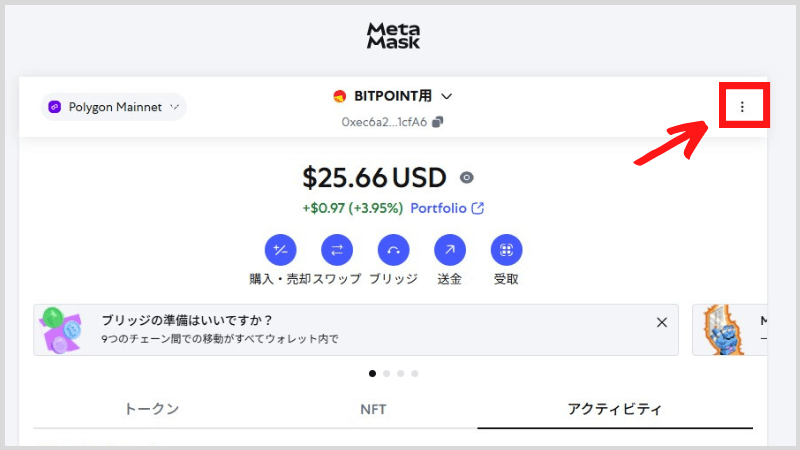
Task: Switch to the NFT tab
Action: (373, 409)
